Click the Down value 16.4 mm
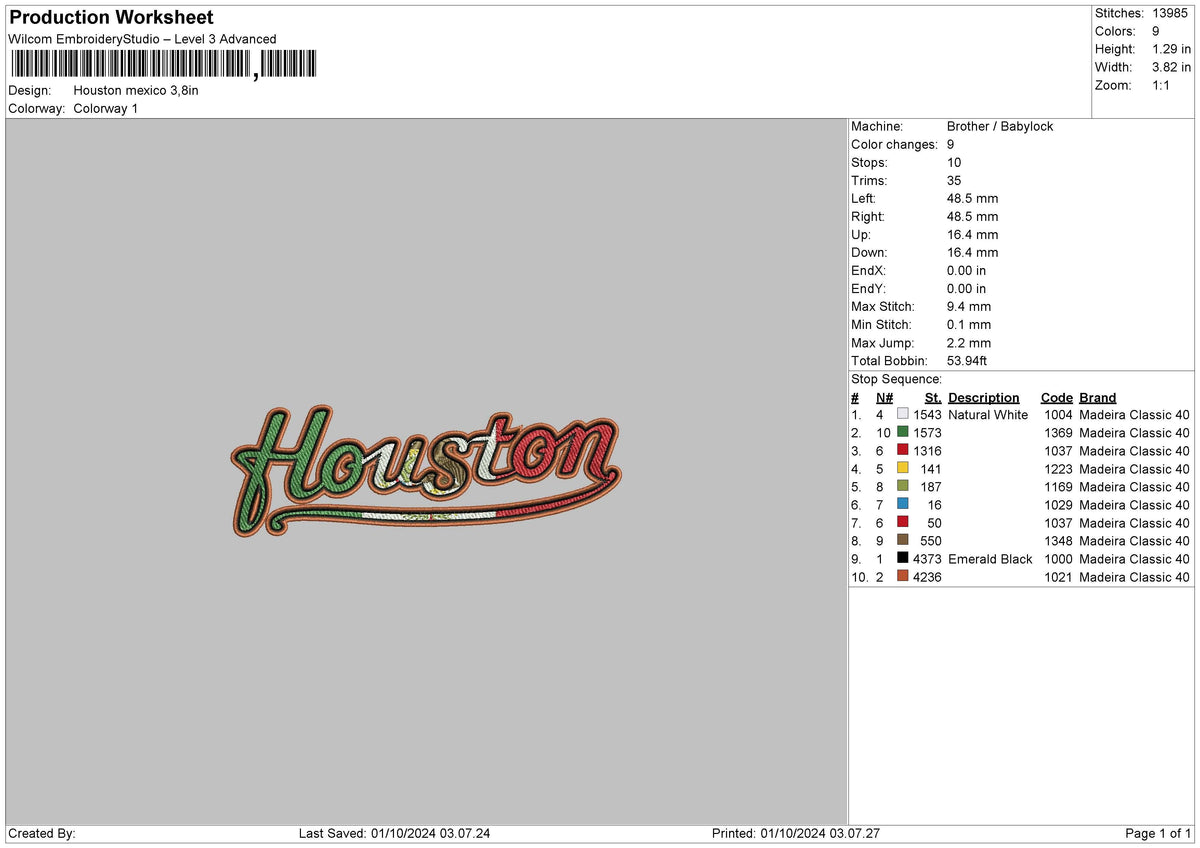This screenshot has width=1200, height=848. pyautogui.click(x=972, y=252)
